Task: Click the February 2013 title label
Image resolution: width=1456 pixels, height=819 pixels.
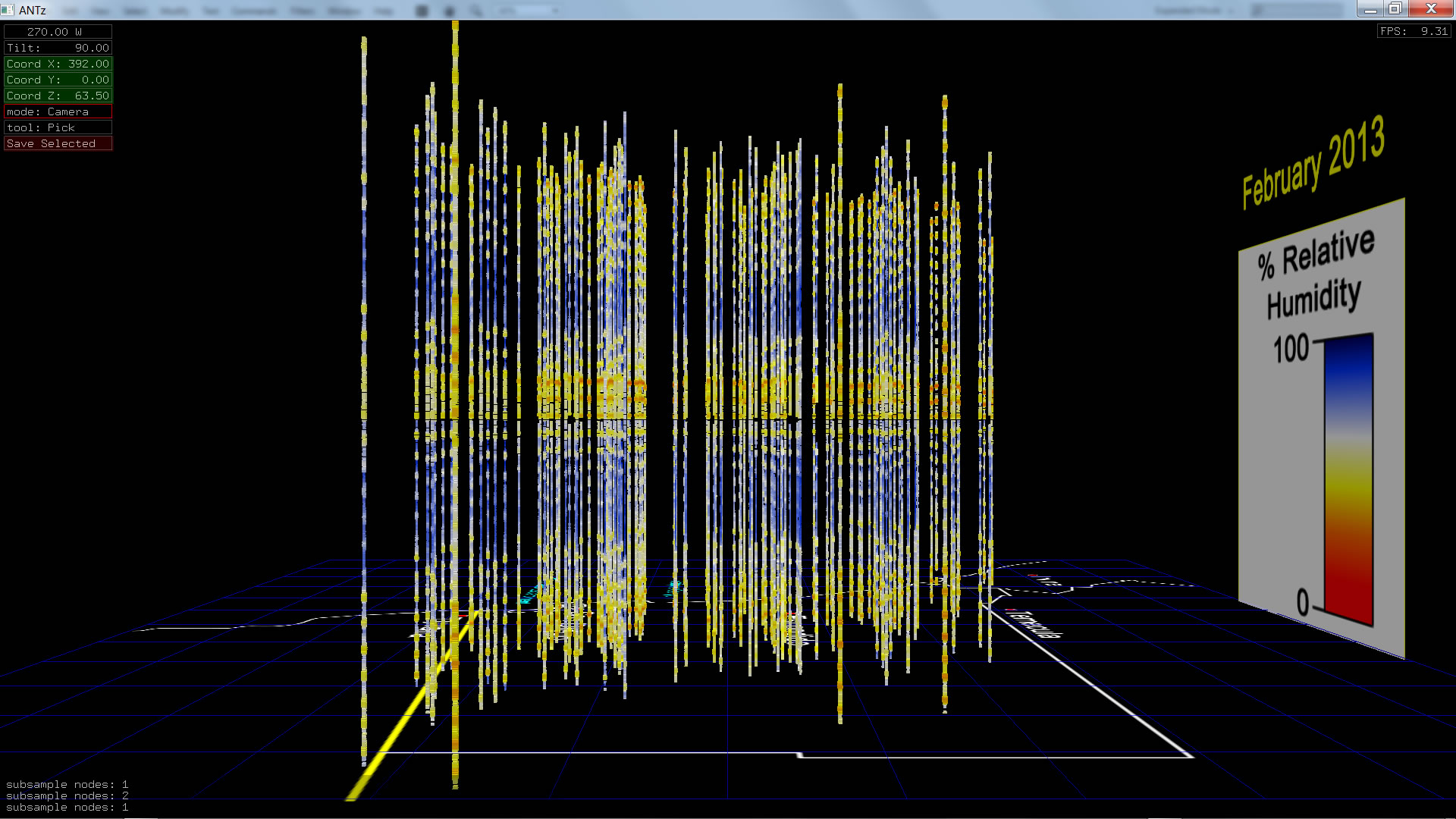Action: click(1313, 163)
